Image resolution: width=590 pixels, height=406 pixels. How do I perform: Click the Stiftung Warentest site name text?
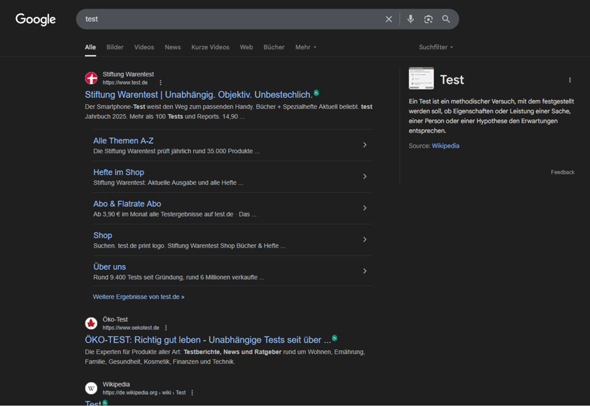(128, 75)
